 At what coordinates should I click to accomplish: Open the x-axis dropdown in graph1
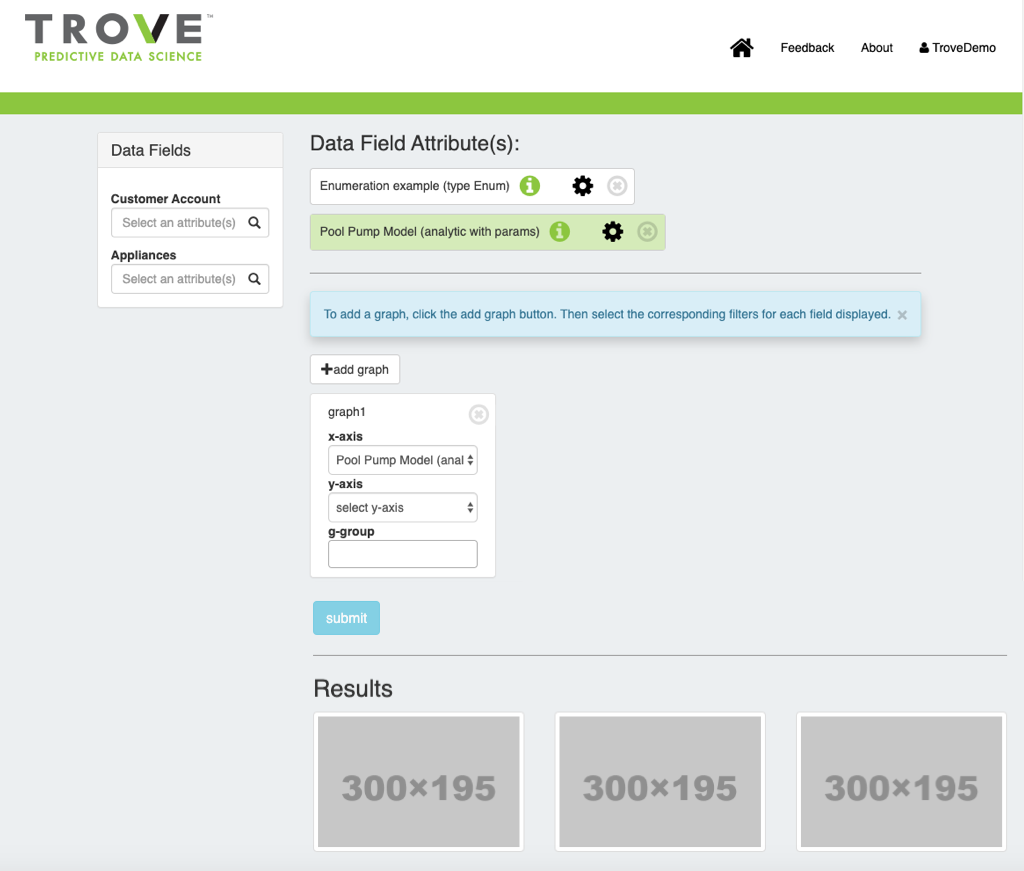pos(402,460)
